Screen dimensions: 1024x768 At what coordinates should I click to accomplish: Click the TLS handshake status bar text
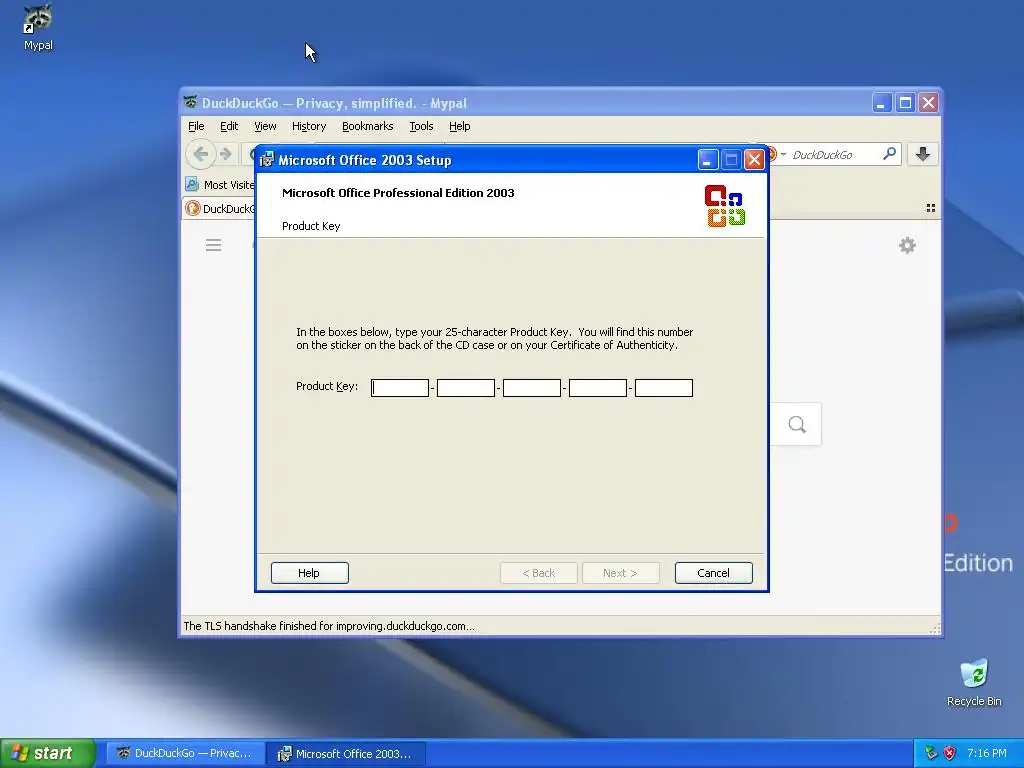tap(329, 626)
